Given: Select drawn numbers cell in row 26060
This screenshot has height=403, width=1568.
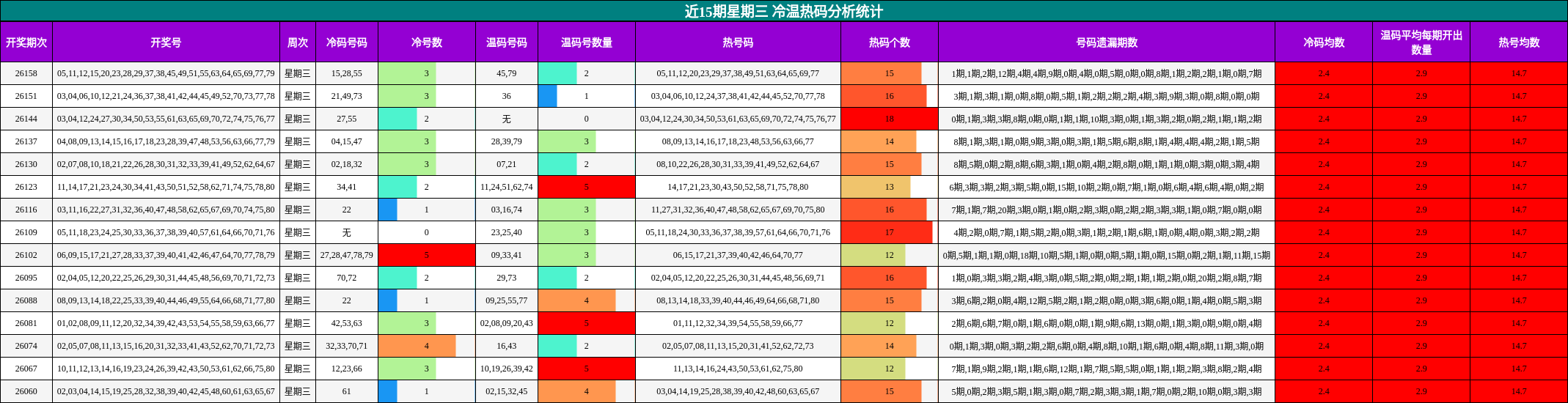Looking at the screenshot, I should coord(166,391).
